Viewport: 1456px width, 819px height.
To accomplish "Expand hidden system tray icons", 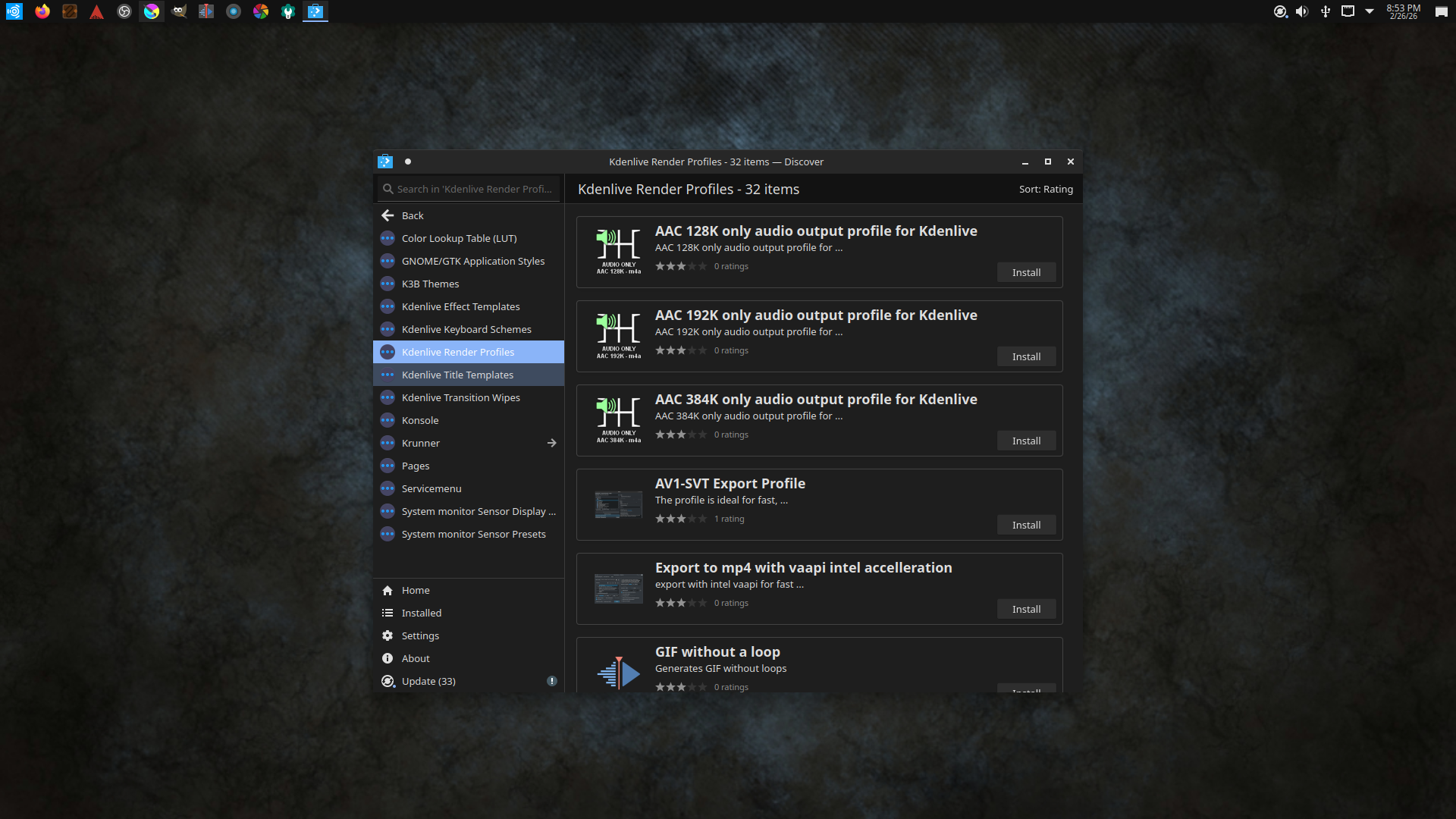I will coord(1370,11).
